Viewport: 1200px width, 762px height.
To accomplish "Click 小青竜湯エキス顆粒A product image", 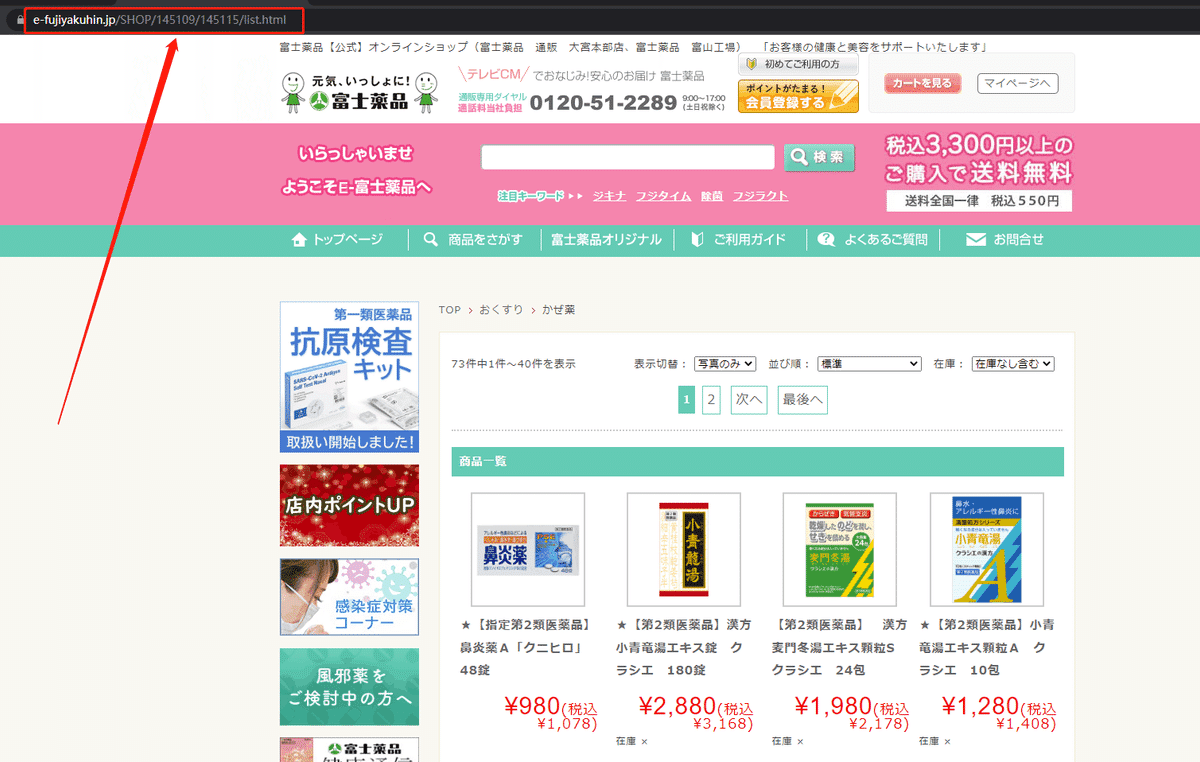I will coord(987,549).
